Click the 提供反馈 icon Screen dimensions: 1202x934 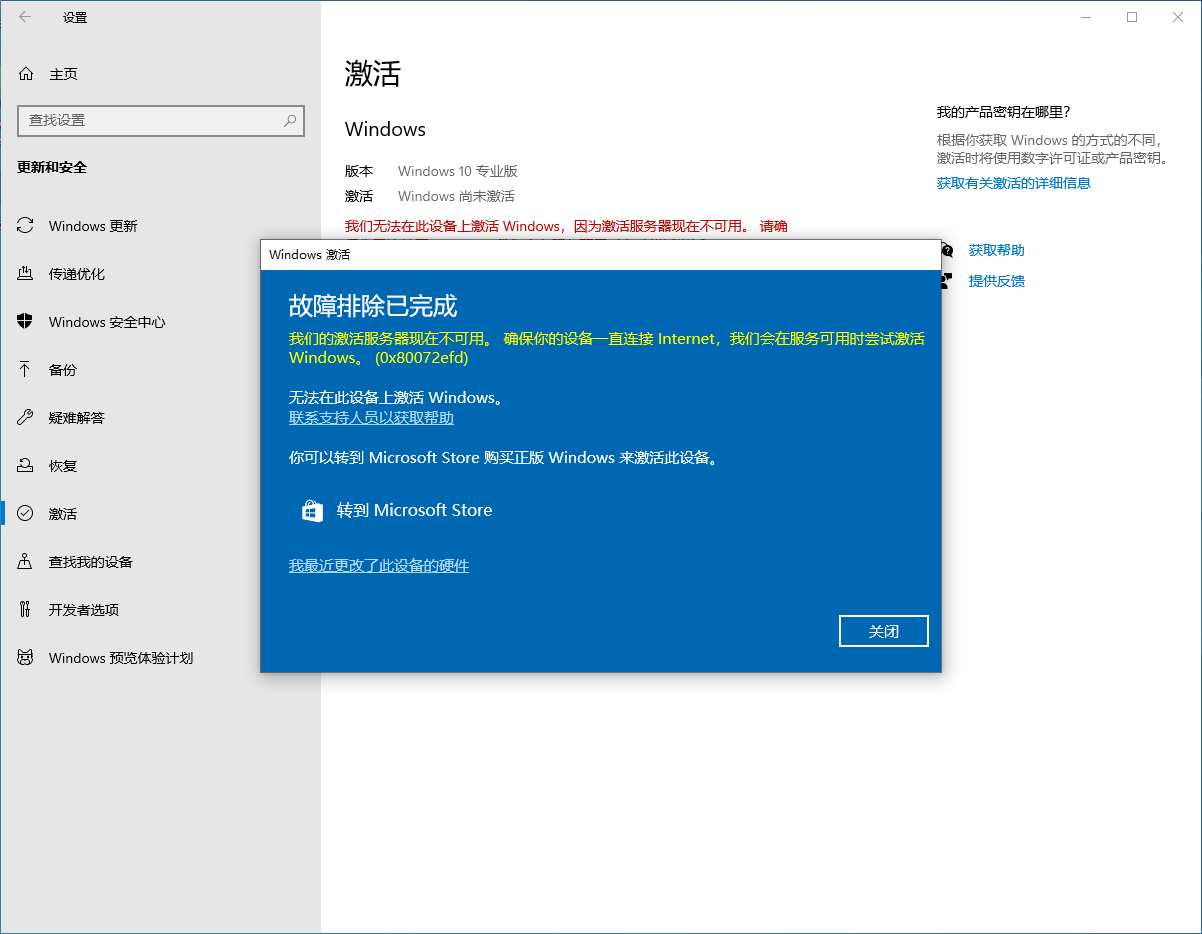[x=947, y=281]
